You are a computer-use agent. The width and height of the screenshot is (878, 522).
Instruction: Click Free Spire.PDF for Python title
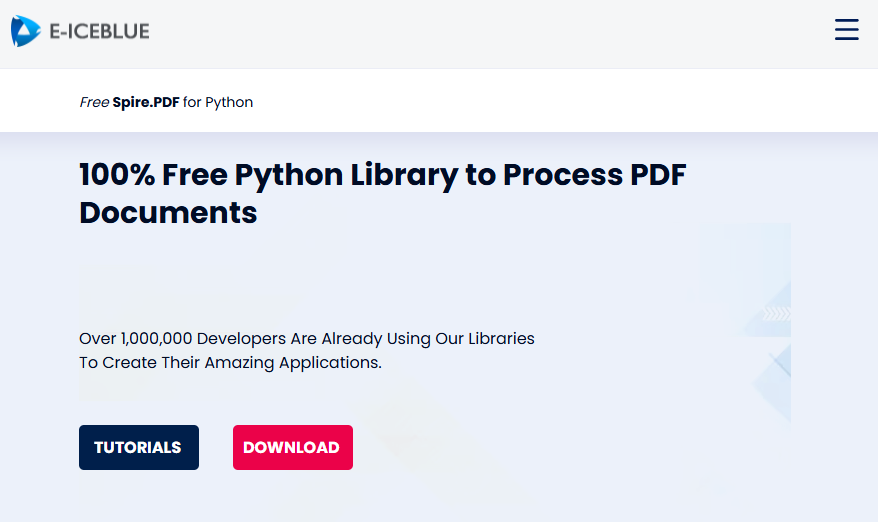point(166,102)
